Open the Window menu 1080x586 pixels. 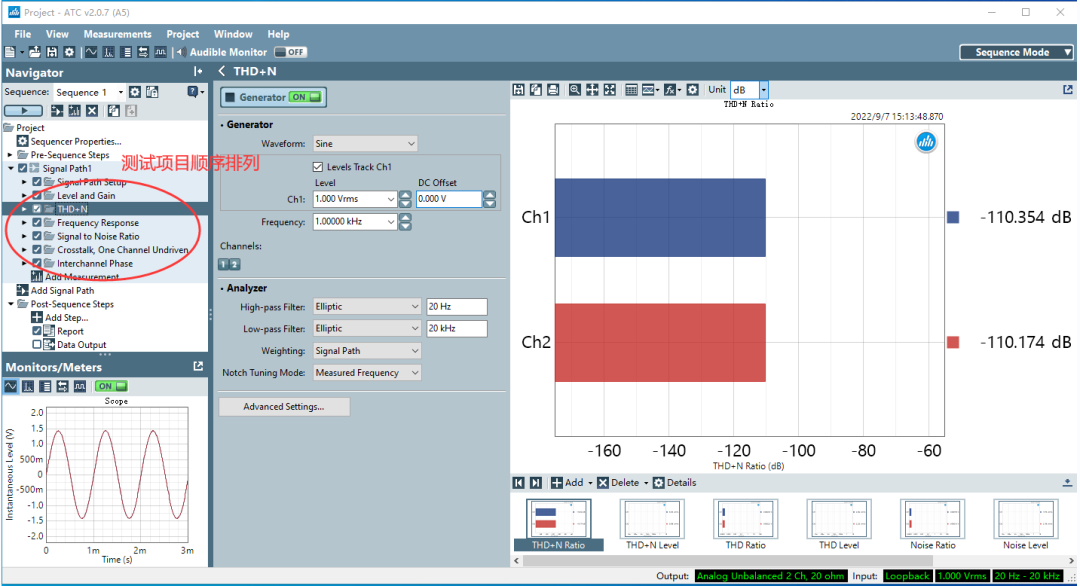tap(233, 34)
